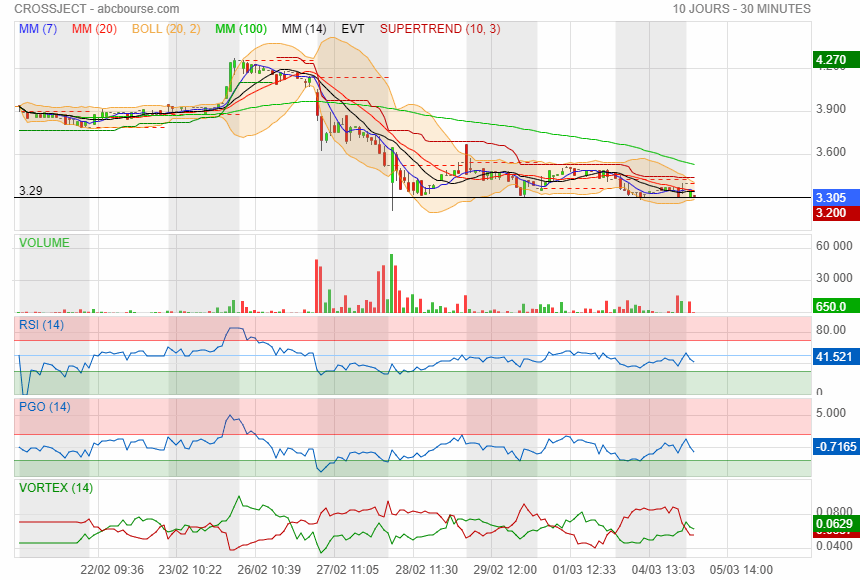
Task: Click the VORTEX (14) panel title
Action: (56, 488)
